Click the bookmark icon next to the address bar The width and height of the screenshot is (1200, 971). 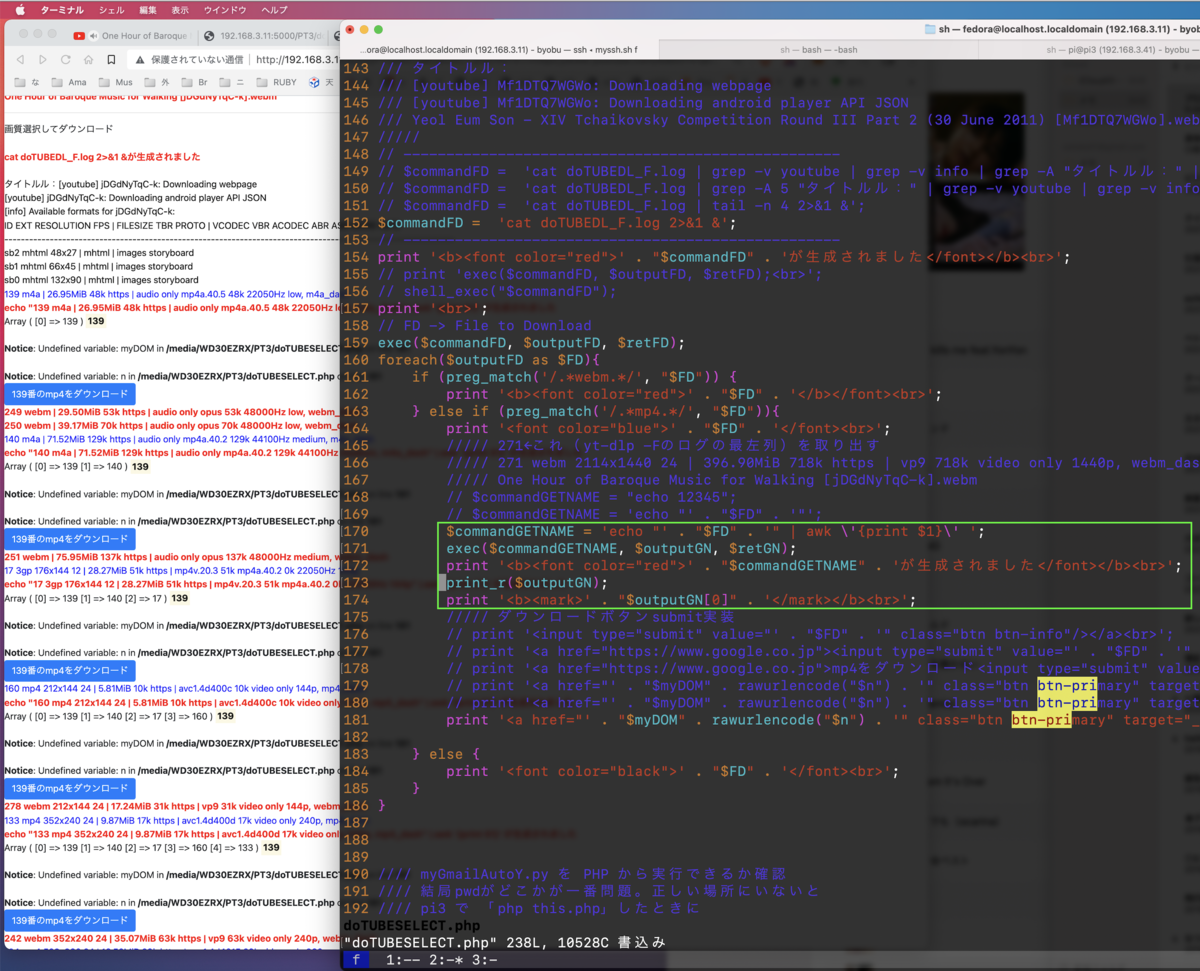[111, 59]
